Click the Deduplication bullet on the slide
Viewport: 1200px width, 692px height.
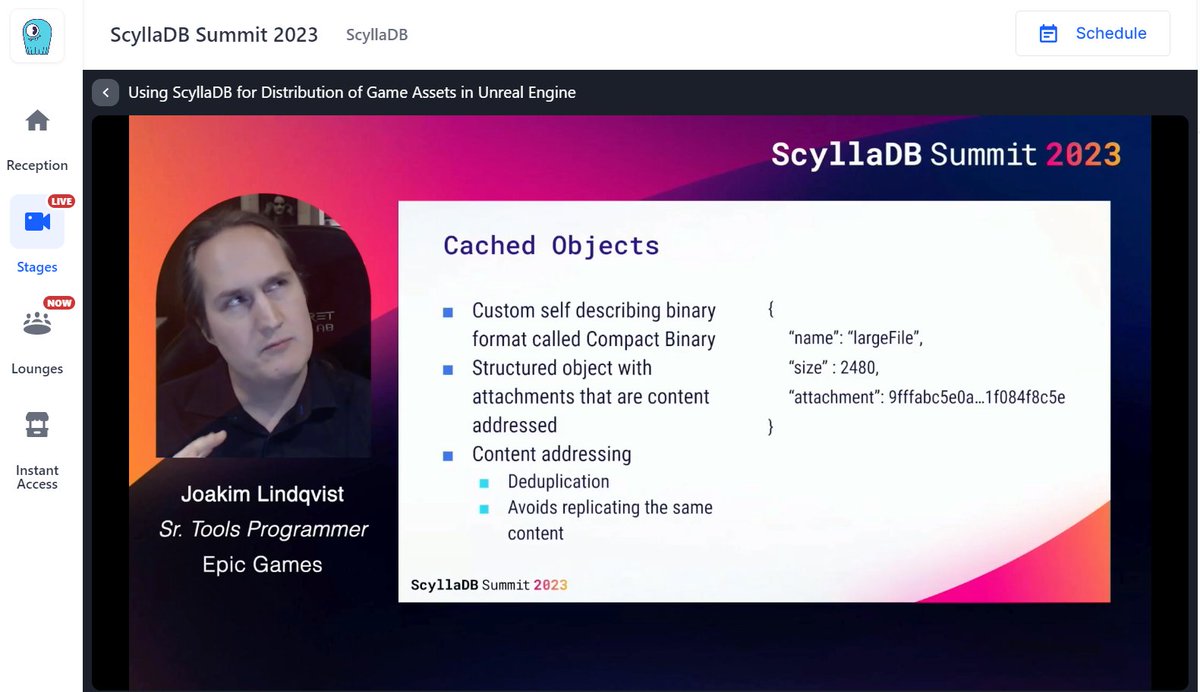pos(558,481)
